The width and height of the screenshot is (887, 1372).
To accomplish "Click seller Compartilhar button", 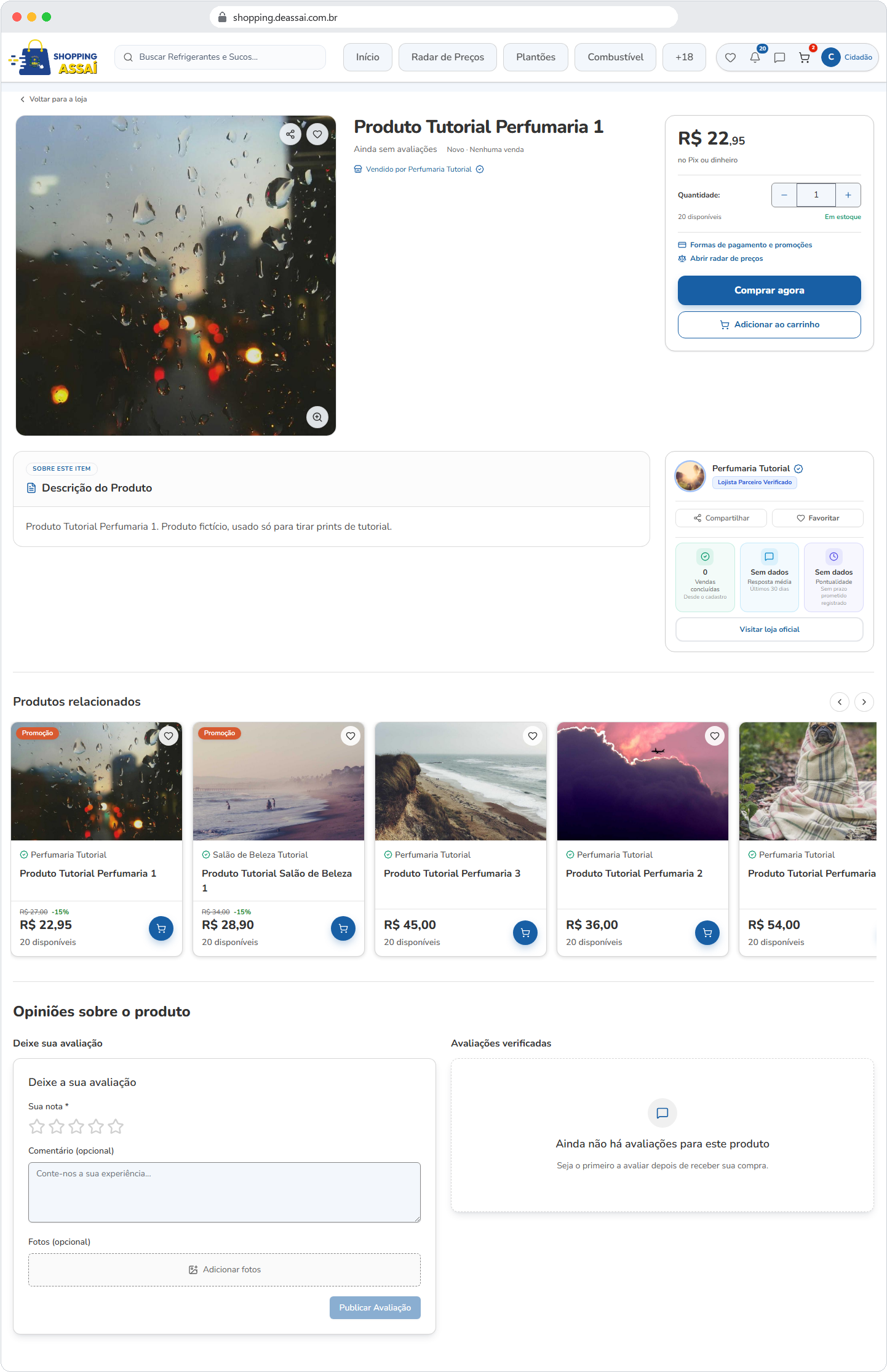I will 722,518.
